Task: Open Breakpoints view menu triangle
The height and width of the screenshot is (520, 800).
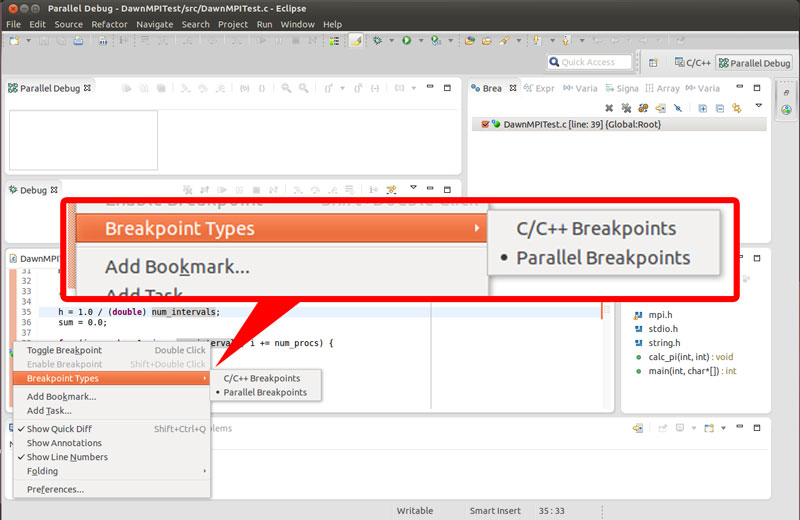Action: pos(759,106)
